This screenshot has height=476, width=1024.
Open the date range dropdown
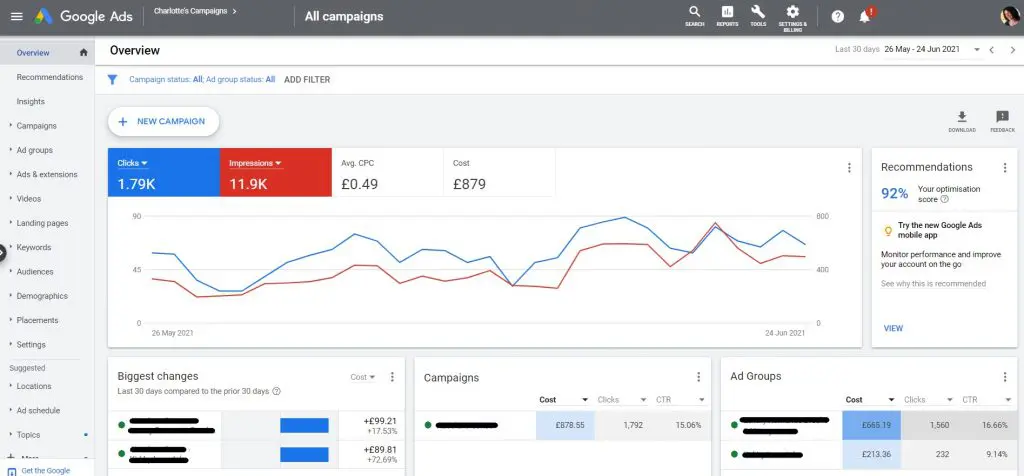[x=930, y=50]
